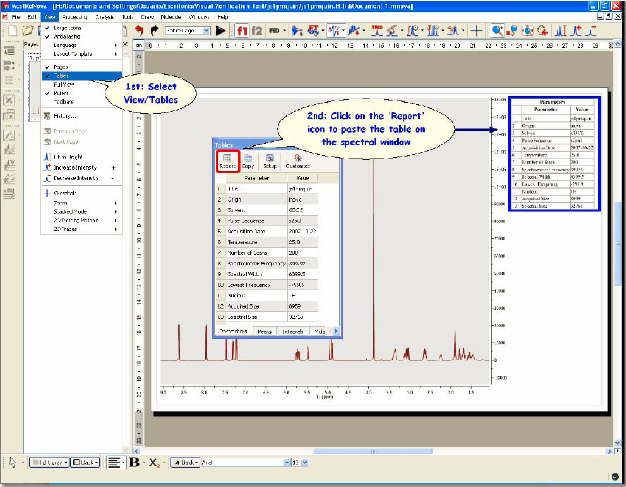The height and width of the screenshot is (487, 626).
Task: Select the Zoom In magnifier tool
Action: pyautogui.click(x=497, y=30)
